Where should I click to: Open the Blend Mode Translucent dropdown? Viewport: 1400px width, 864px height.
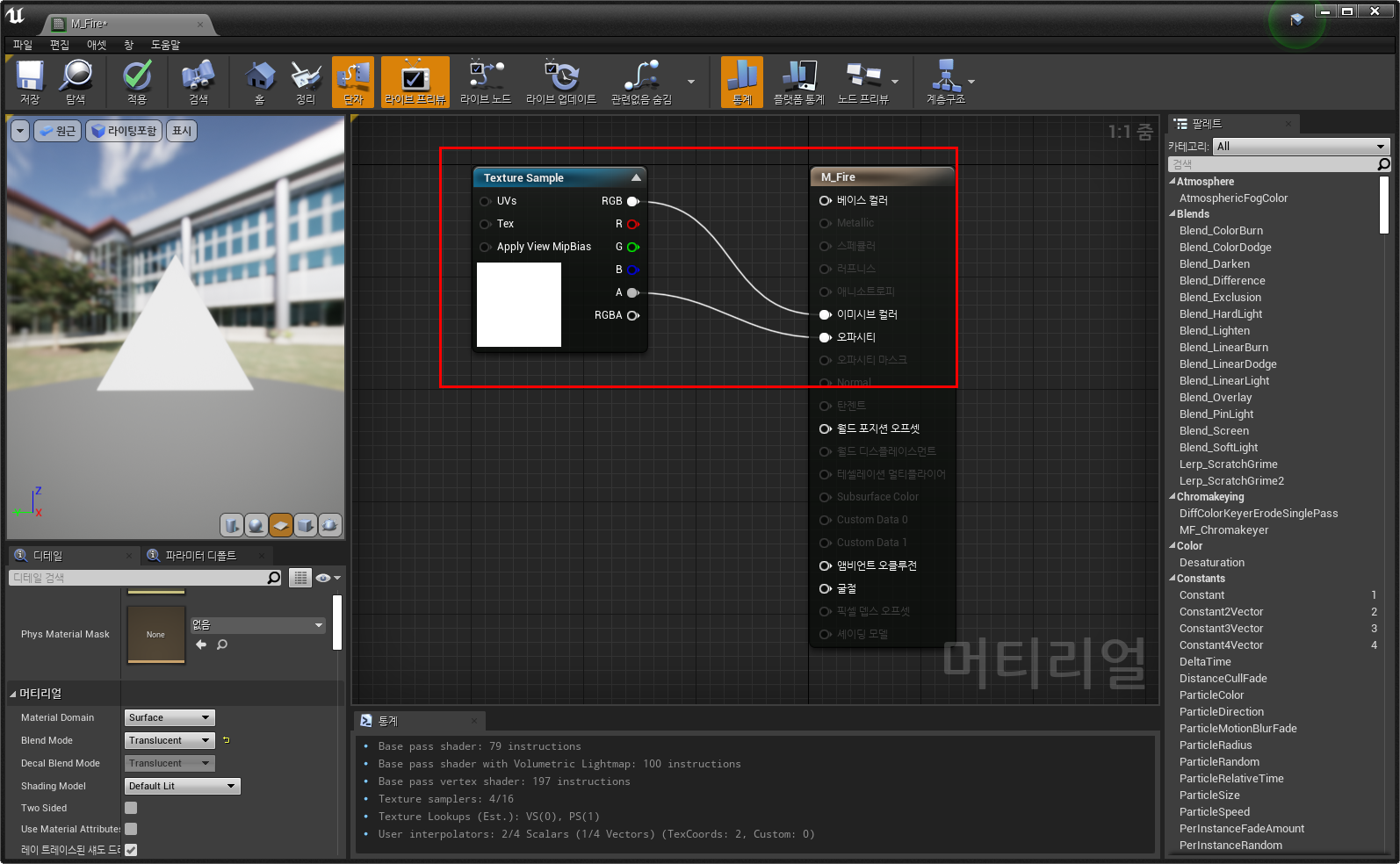pos(170,740)
